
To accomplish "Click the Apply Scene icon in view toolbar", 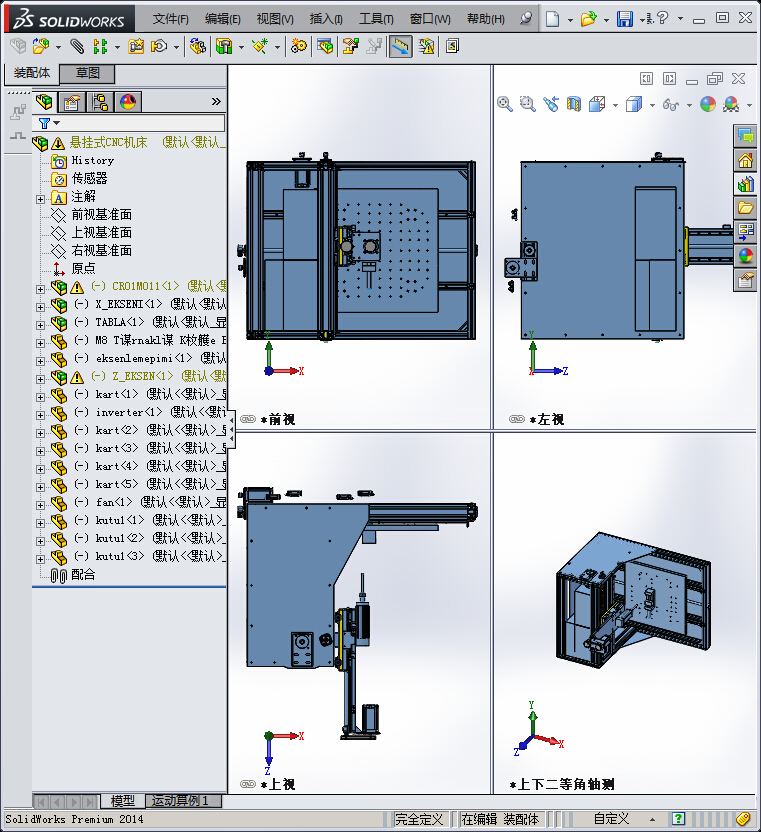I will pos(731,104).
